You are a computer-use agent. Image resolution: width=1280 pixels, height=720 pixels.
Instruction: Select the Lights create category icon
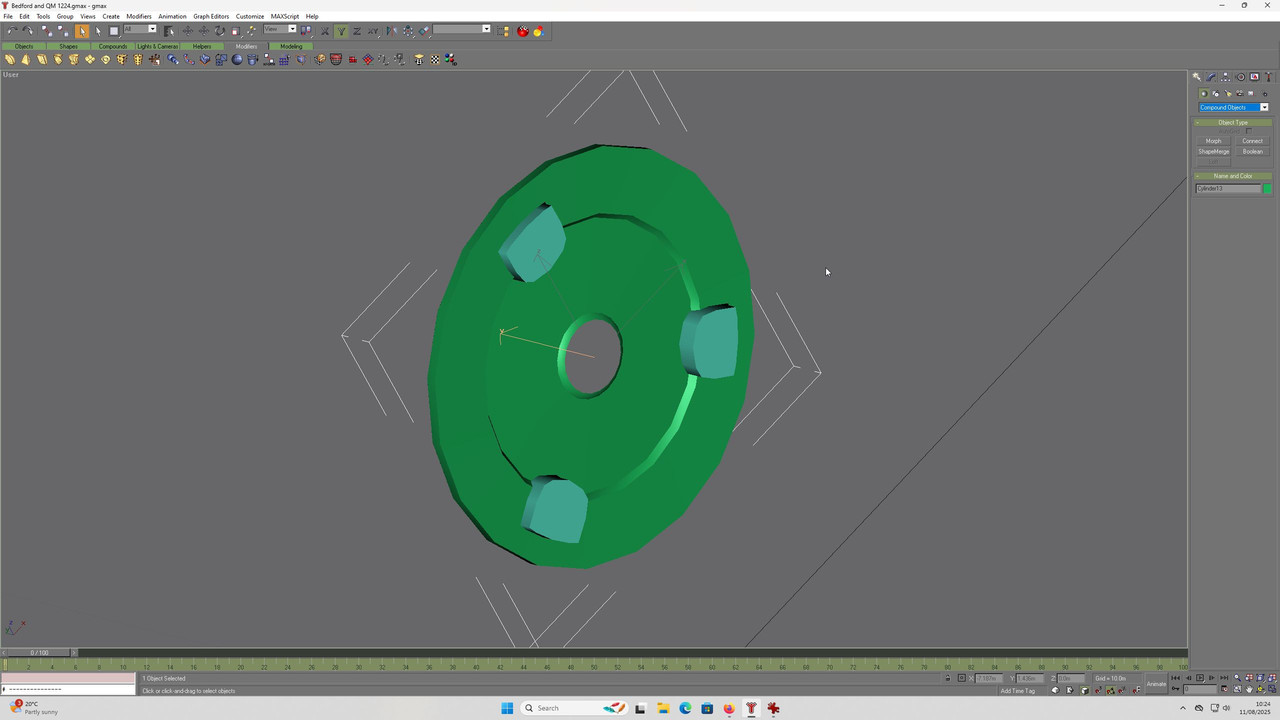(1228, 93)
